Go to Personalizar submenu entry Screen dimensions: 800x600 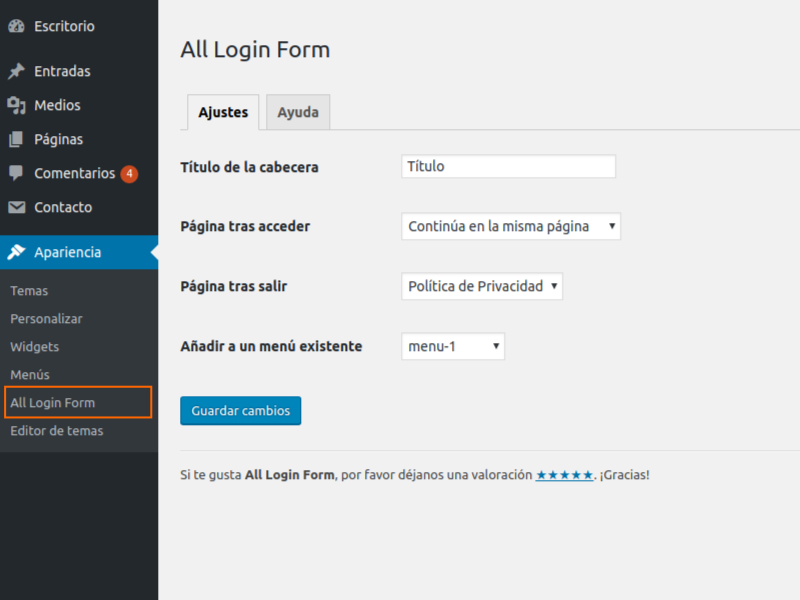[x=46, y=319]
